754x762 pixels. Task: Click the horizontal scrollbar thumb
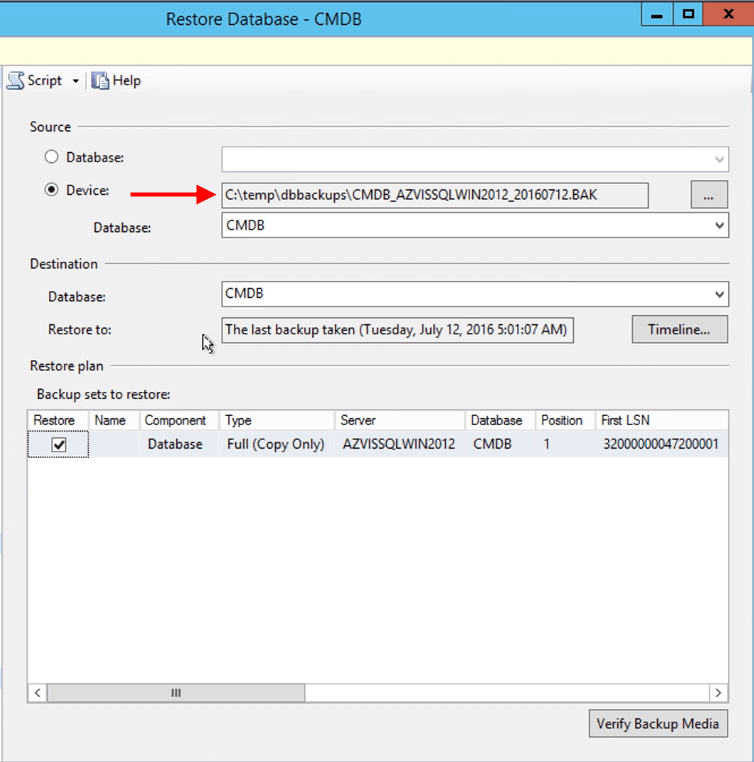[x=176, y=693]
